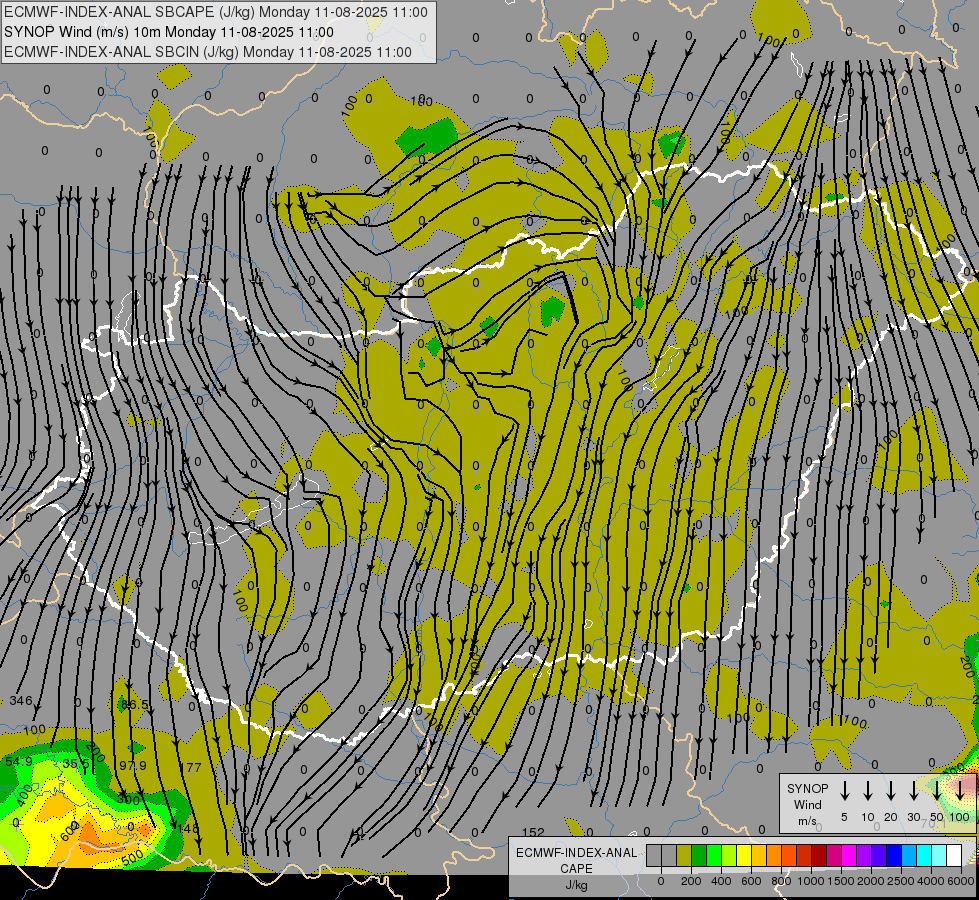
Task: Click the '6000' tick label on colorbar
Action: tap(960, 881)
